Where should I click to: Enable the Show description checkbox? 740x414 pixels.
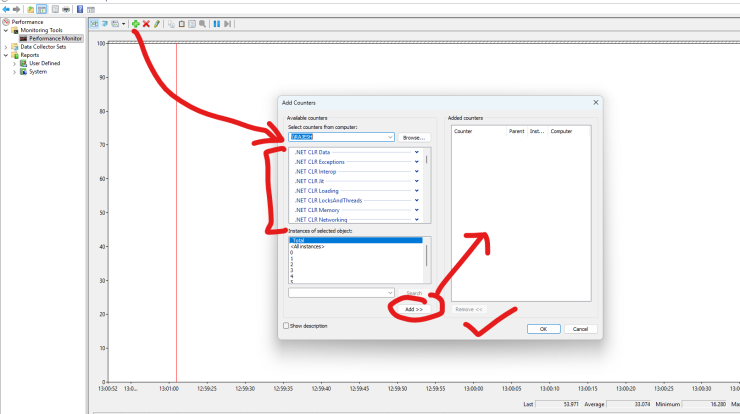(288, 326)
